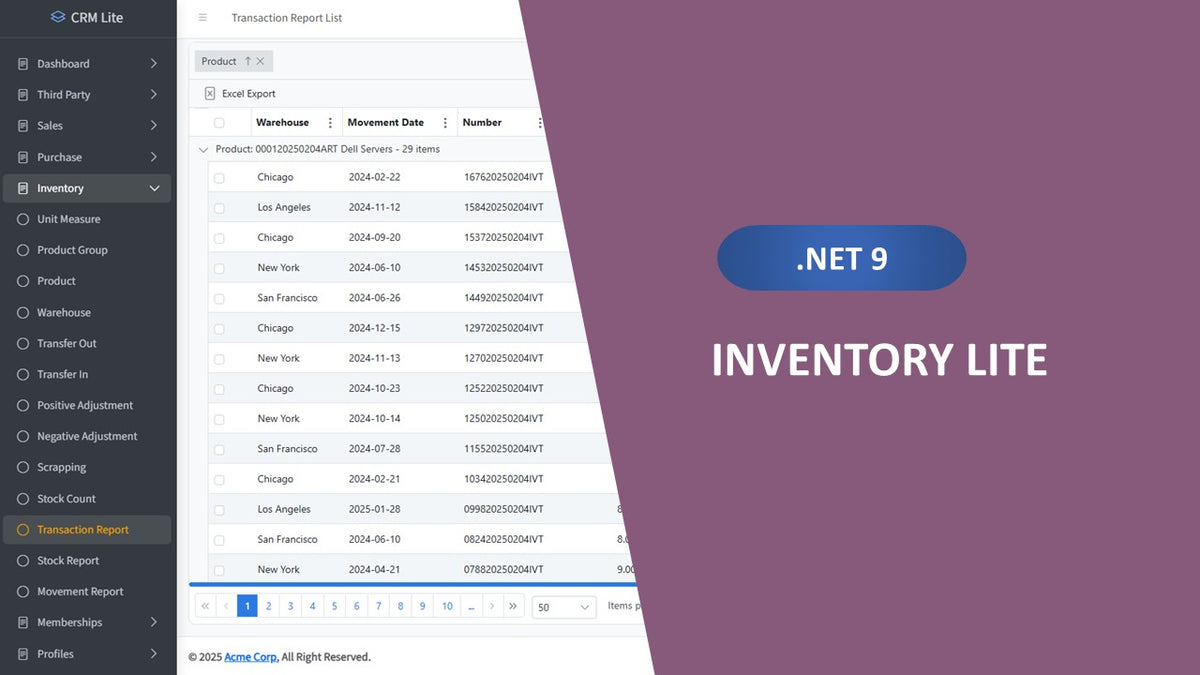This screenshot has width=1200, height=675.
Task: Open the items per page dropdown showing 50
Action: coord(563,606)
